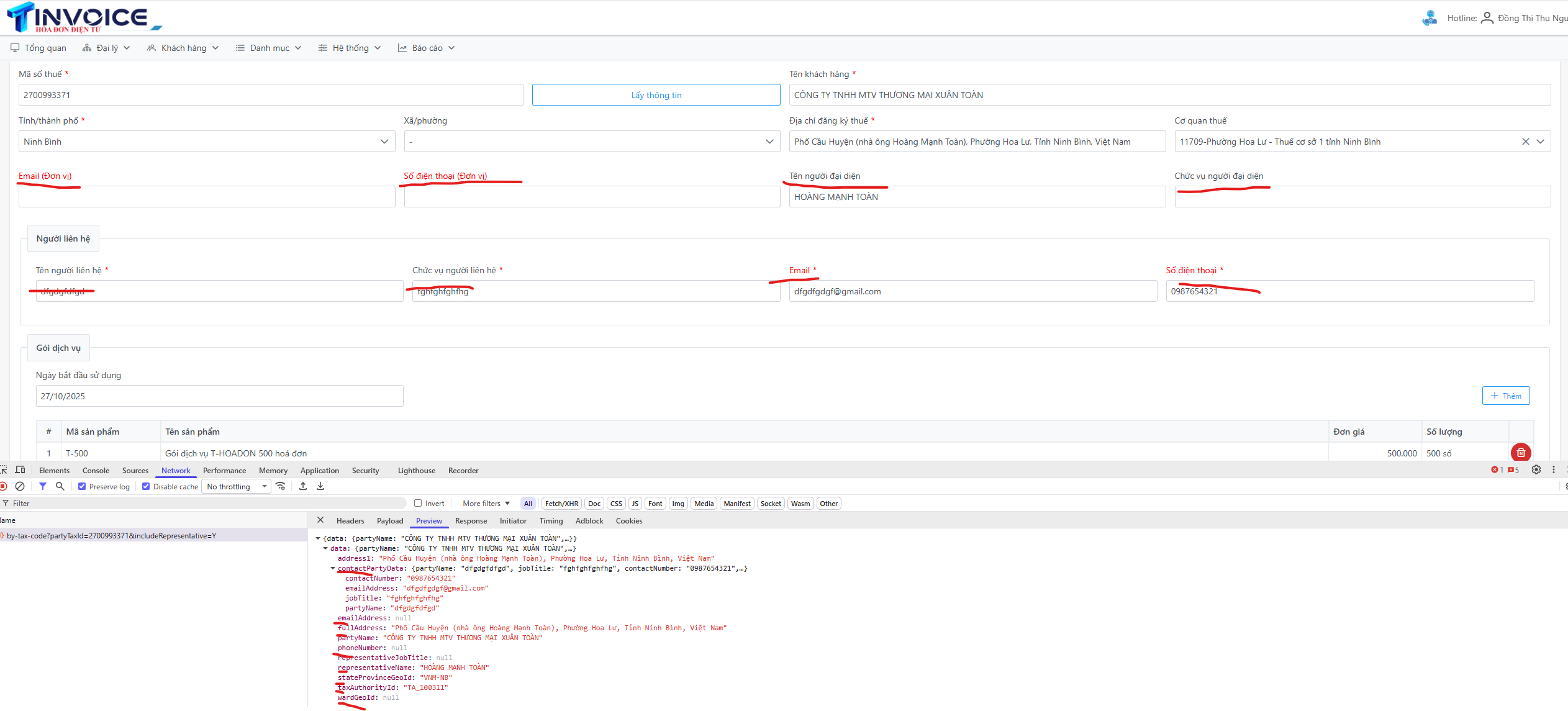
Task: Click the Hệ thống sliders icon
Action: coord(323,48)
